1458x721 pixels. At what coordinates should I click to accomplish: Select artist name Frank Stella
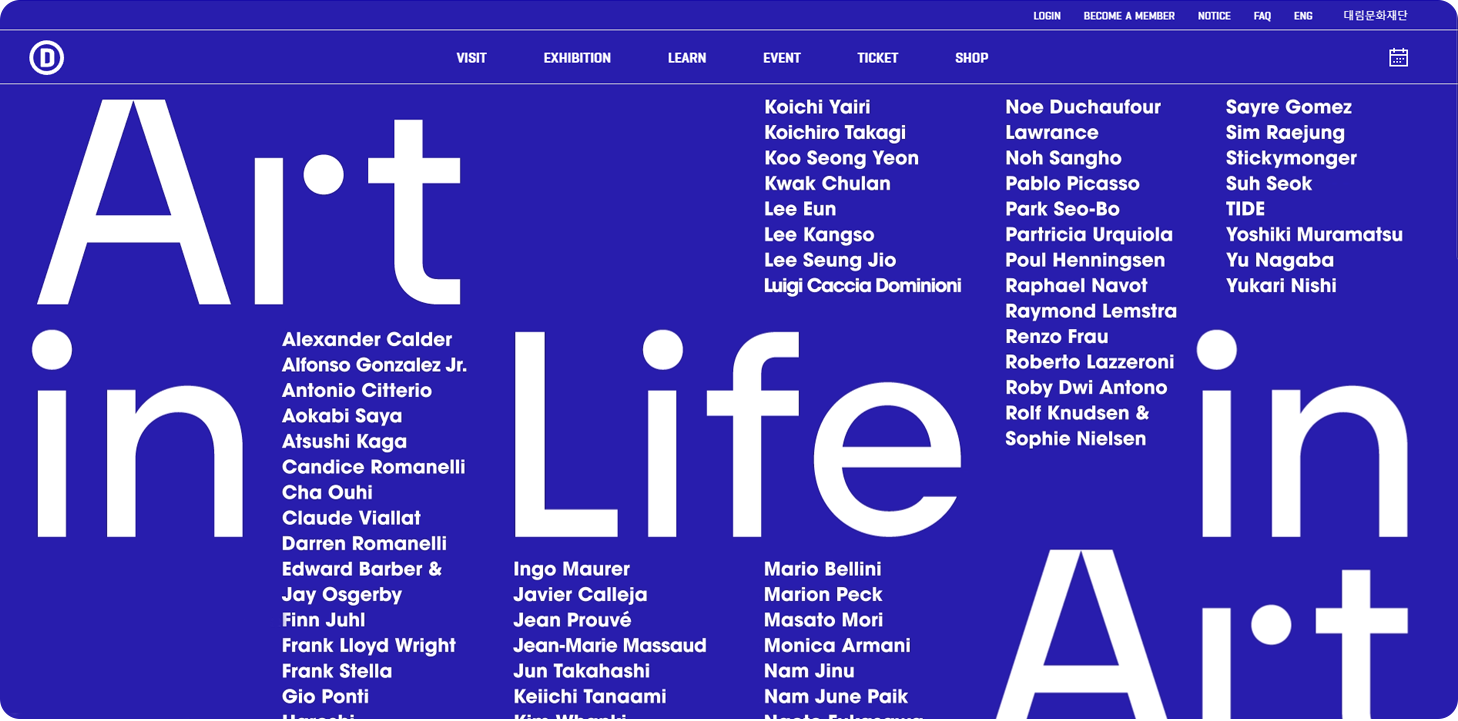click(x=337, y=671)
